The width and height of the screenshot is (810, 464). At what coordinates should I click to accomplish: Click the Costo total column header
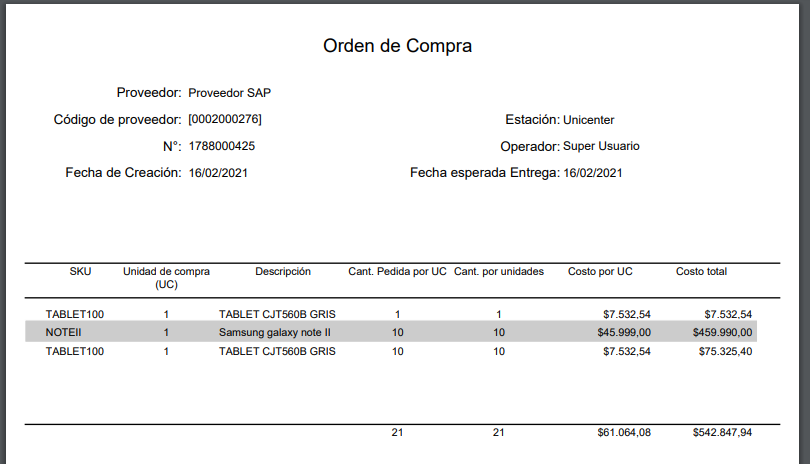[701, 272]
